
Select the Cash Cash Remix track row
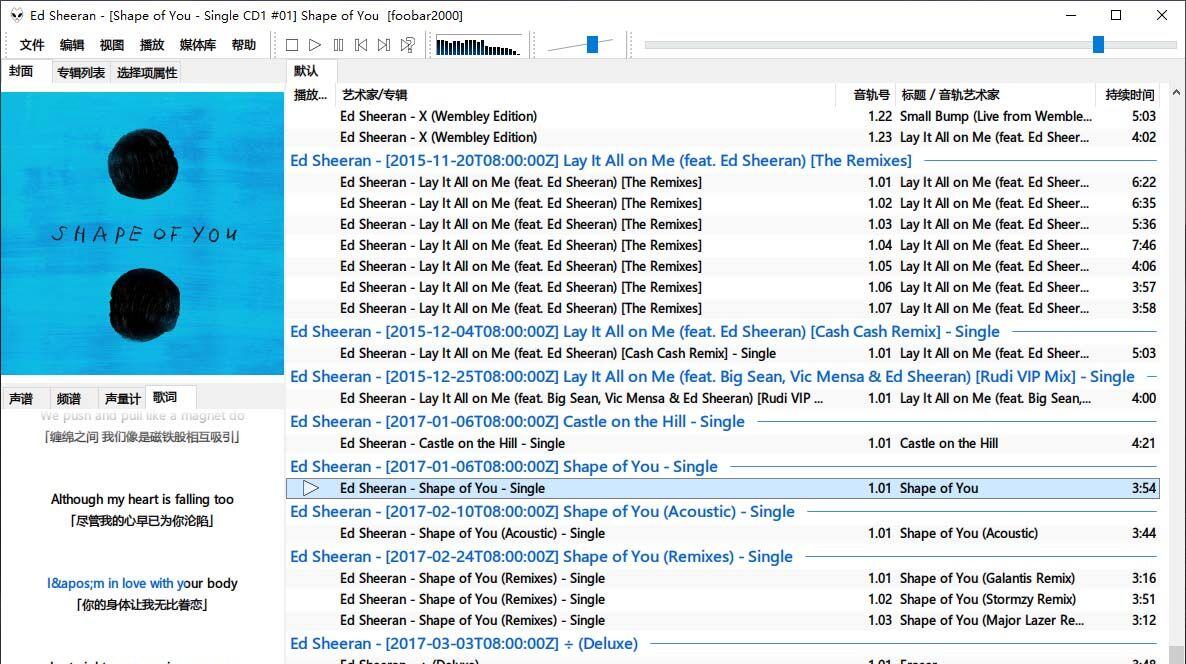(x=722, y=354)
